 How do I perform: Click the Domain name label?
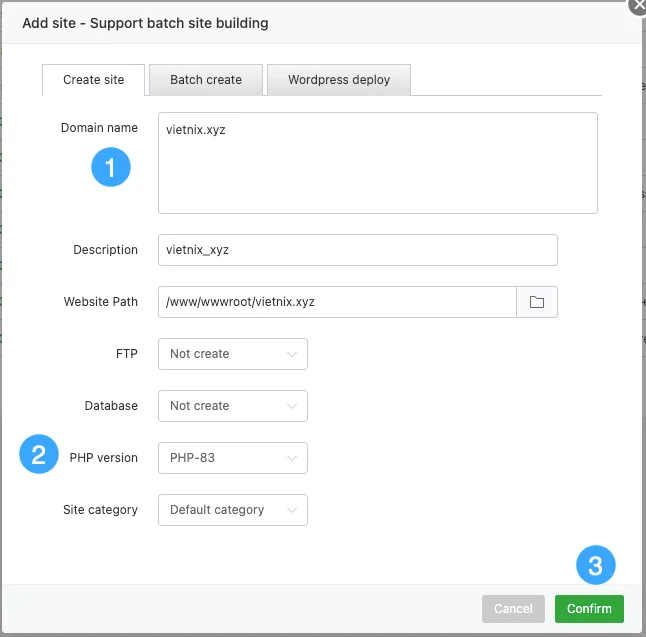click(x=99, y=128)
